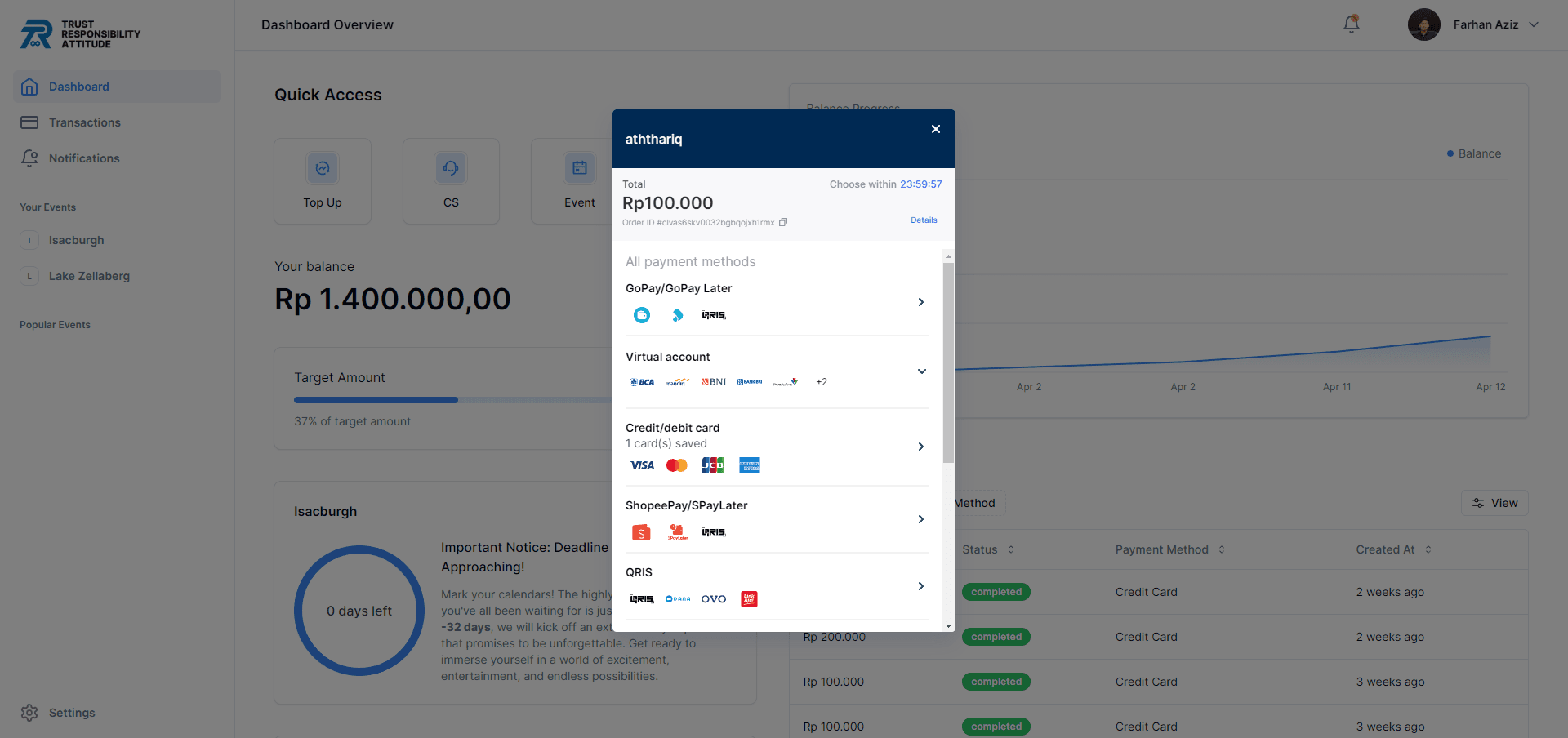The width and height of the screenshot is (1568, 738).
Task: Select the Top Up quick access icon
Action: [322, 168]
